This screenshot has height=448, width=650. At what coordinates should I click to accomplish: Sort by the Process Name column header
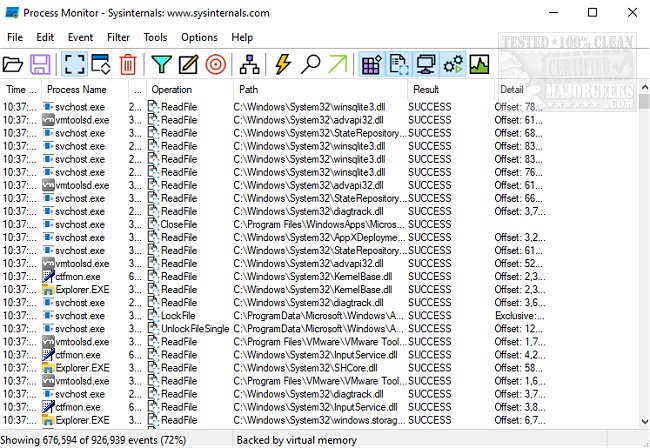[85, 90]
